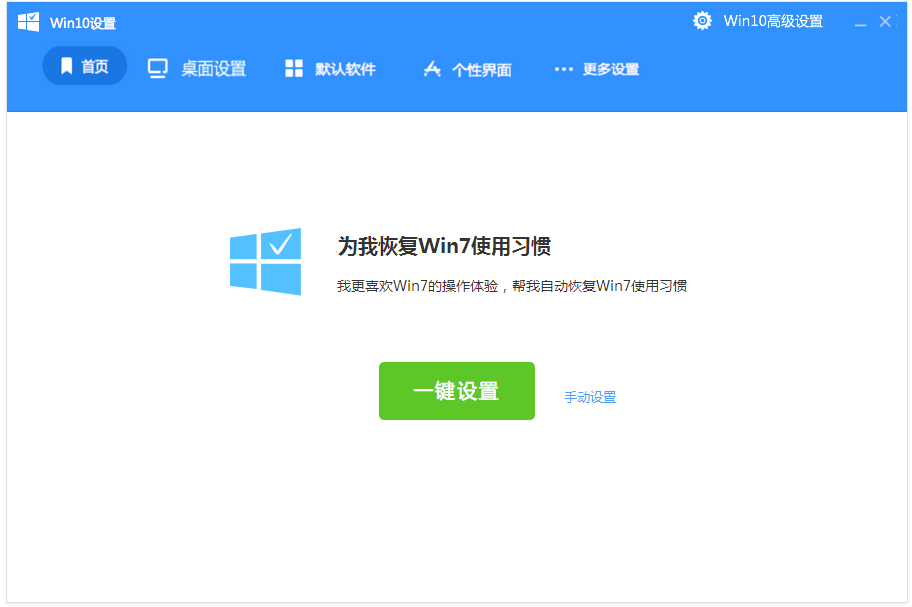Image resolution: width=912 pixels, height=607 pixels.
Task: Click the grid icon next to 默认软件
Action: click(x=294, y=68)
